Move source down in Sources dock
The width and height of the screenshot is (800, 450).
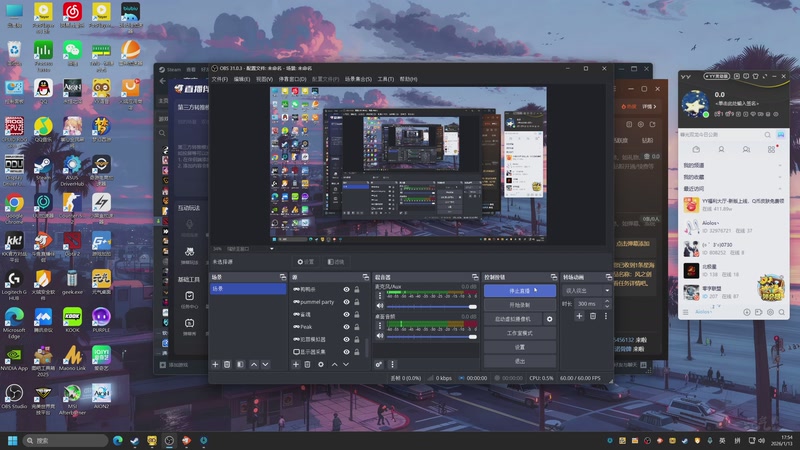coord(346,364)
